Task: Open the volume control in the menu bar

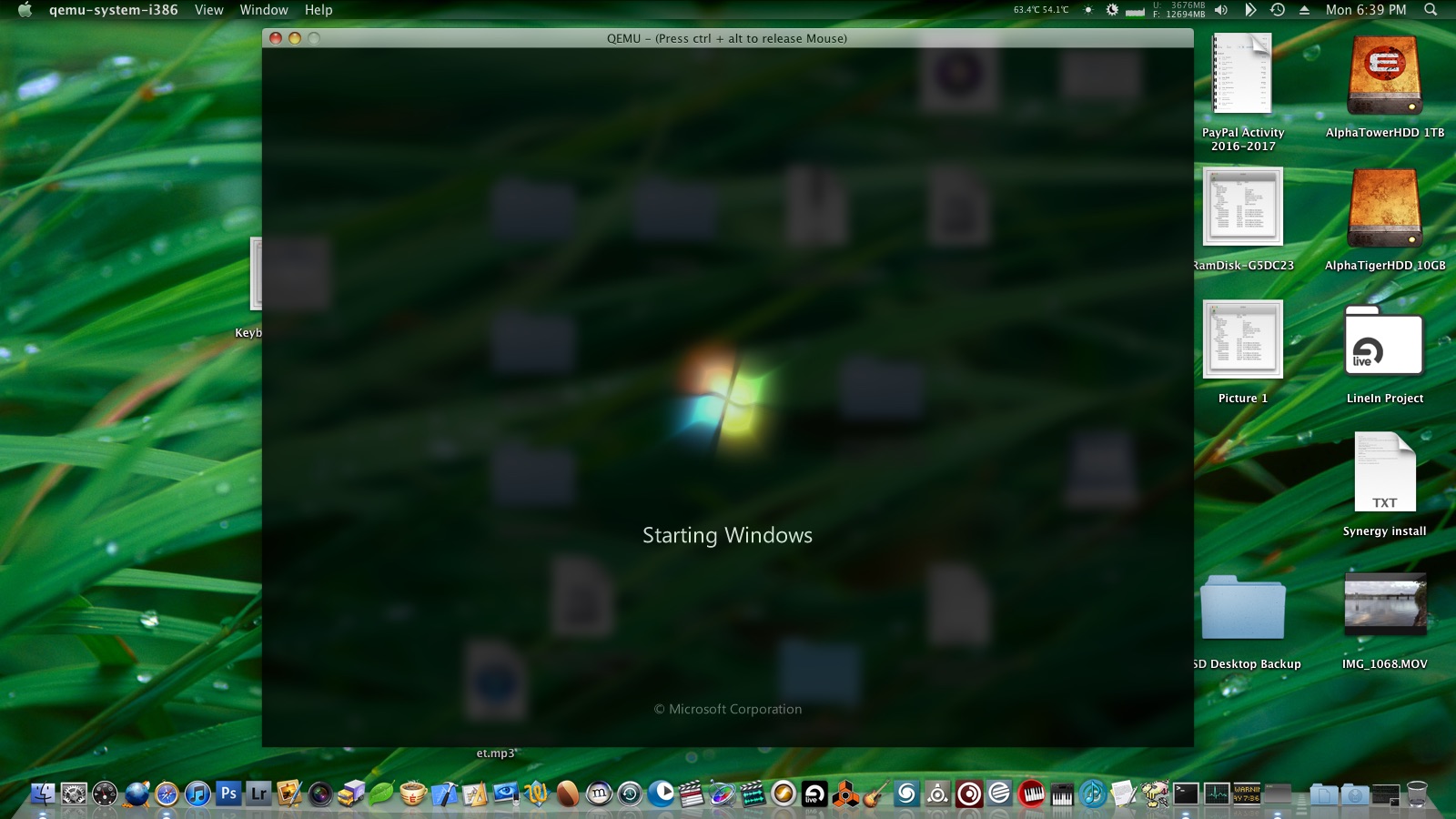Action: click(1221, 10)
